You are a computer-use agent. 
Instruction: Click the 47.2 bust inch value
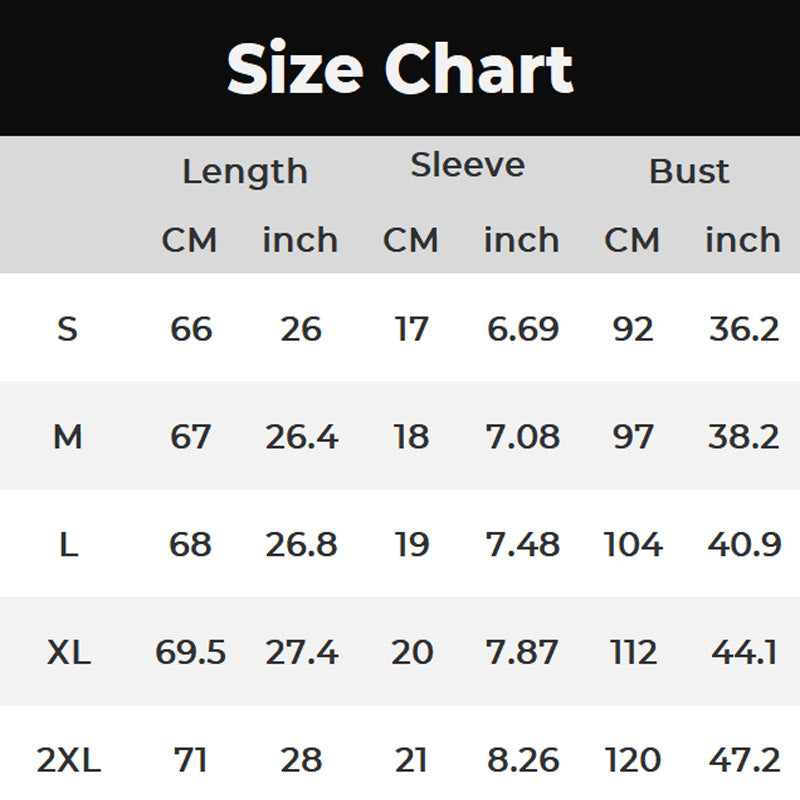pyautogui.click(x=744, y=761)
